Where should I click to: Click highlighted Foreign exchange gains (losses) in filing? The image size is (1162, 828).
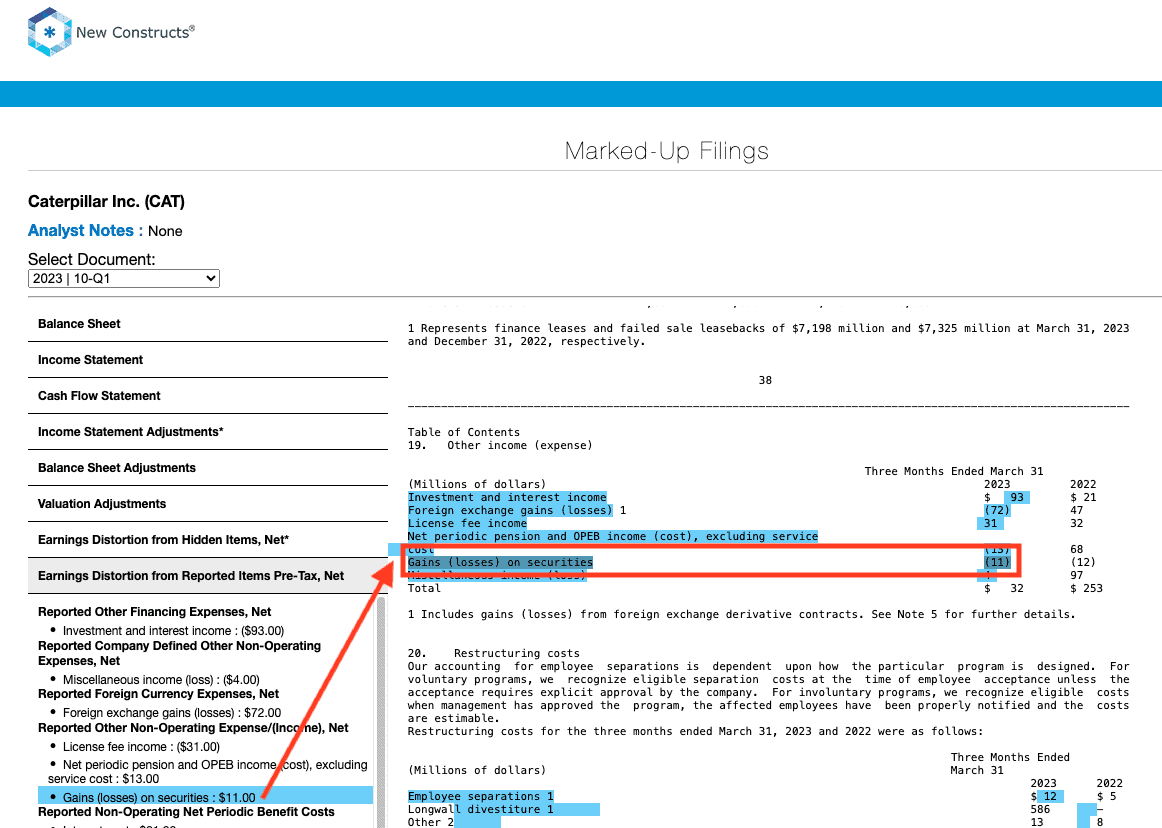click(x=510, y=511)
